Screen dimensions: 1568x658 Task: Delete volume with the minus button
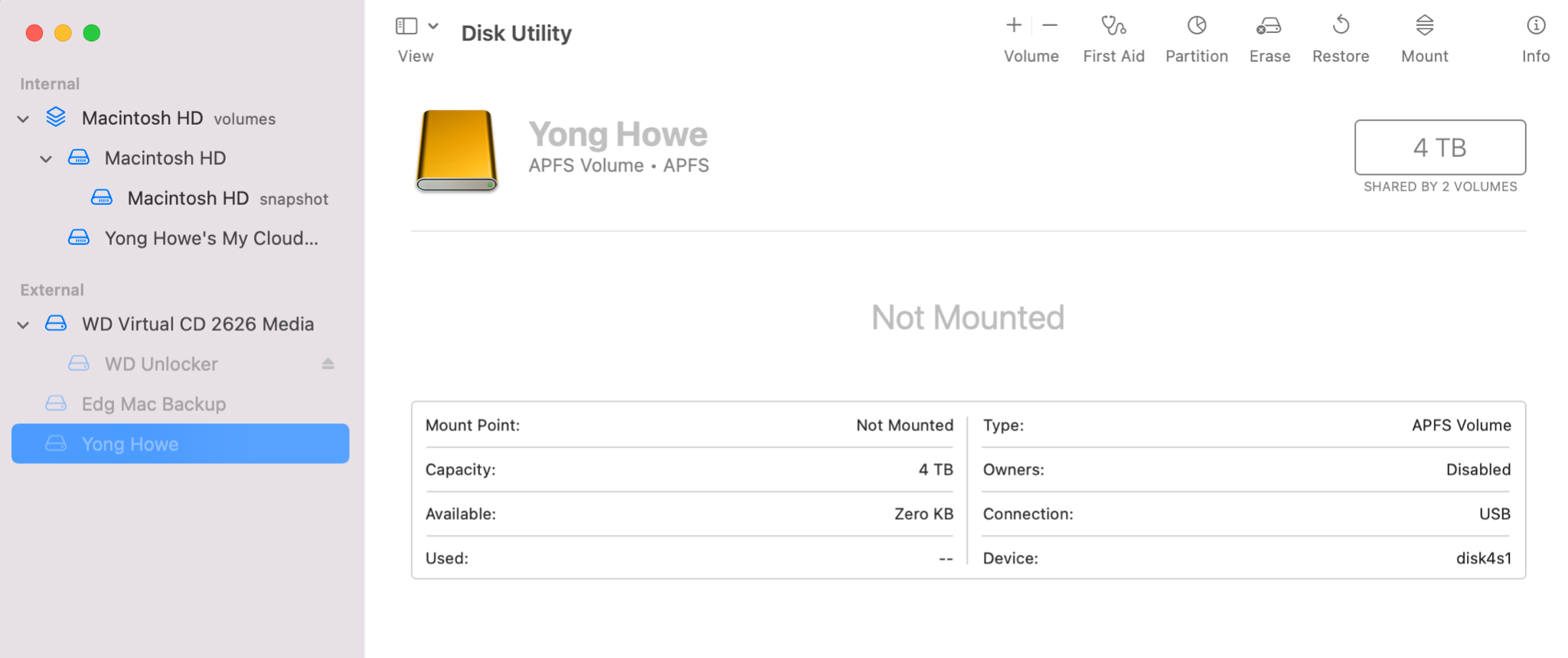point(1050,25)
